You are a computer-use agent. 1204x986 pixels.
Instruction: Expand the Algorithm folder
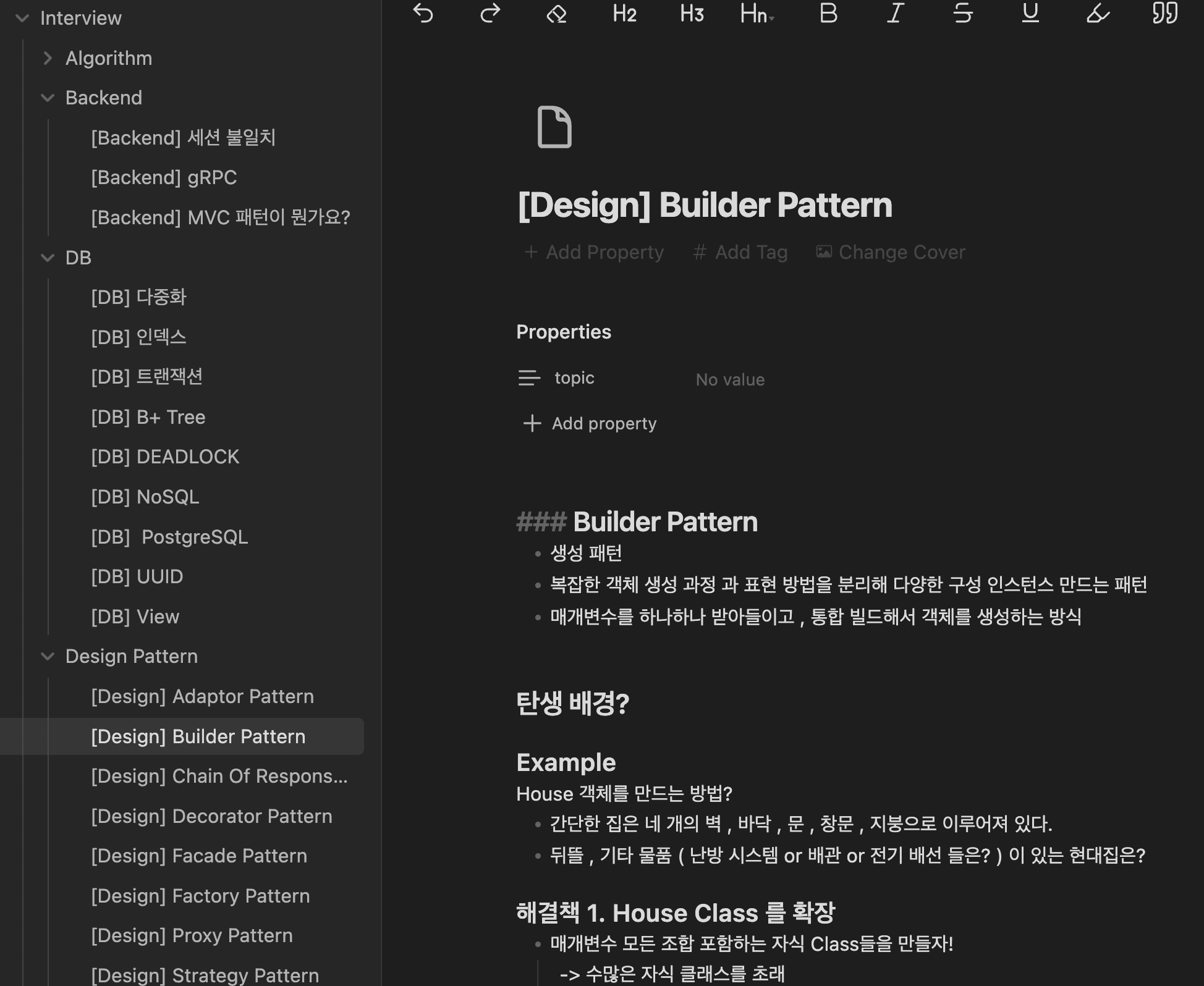[48, 58]
